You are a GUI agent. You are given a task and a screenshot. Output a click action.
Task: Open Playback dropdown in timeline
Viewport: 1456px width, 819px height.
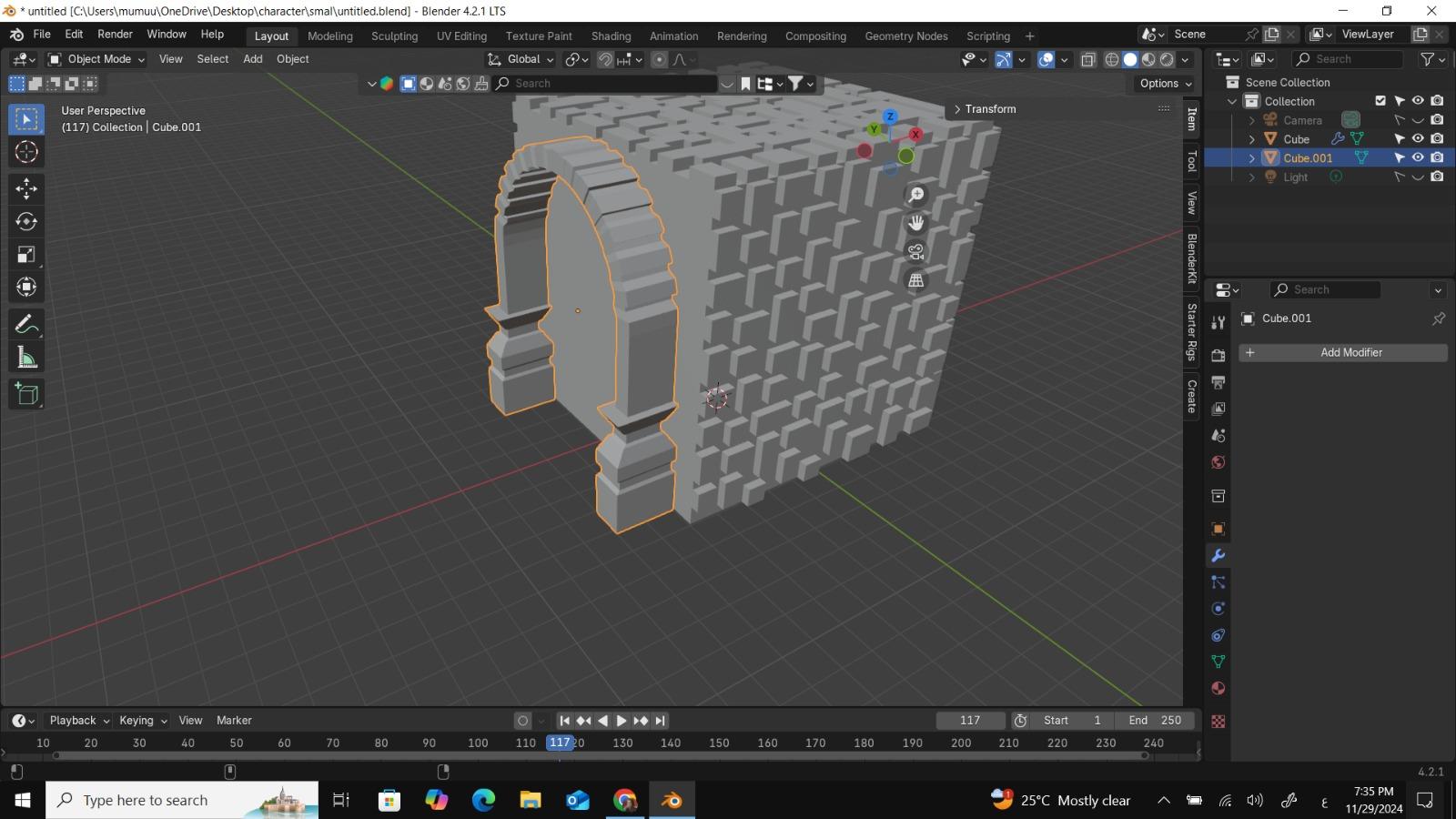[x=79, y=721]
